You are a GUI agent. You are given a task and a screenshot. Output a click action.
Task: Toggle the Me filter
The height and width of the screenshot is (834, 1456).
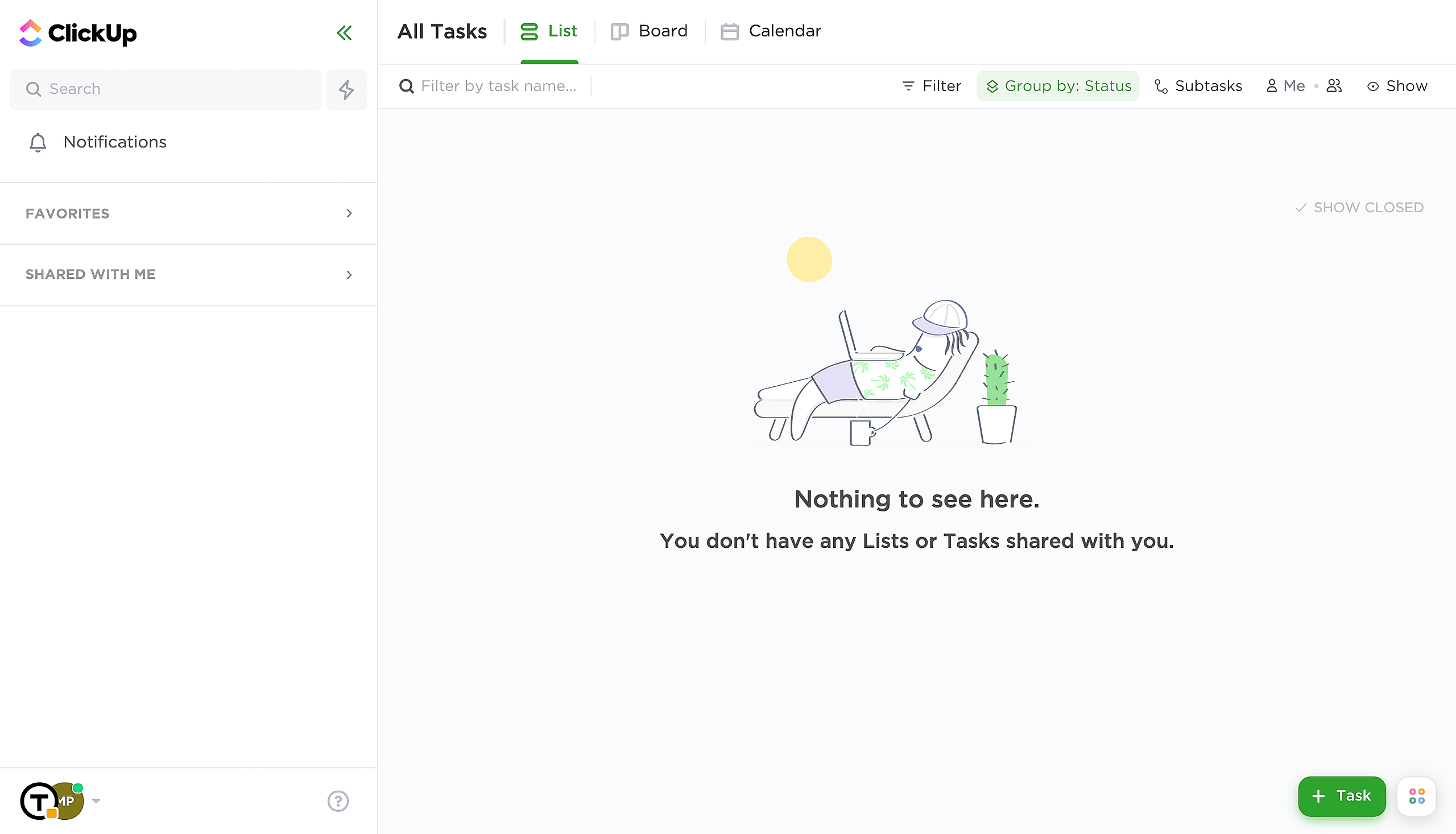click(x=1286, y=86)
